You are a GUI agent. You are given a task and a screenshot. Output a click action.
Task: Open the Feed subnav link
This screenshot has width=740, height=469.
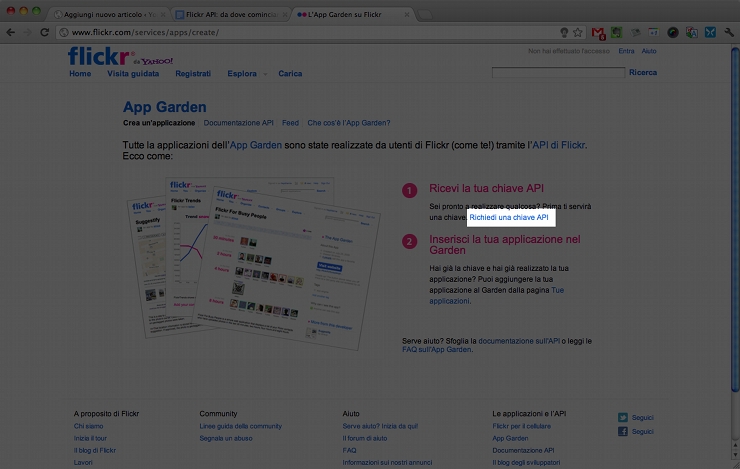[x=290, y=123]
